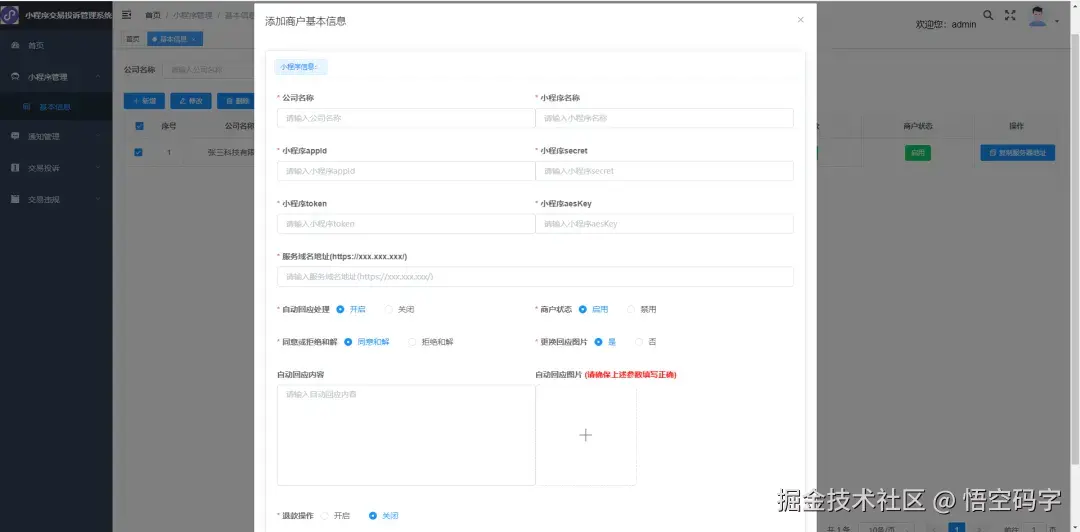The image size is (1080, 532).
Task: Click the 首页 breadcrumb link
Action: (x=152, y=14)
